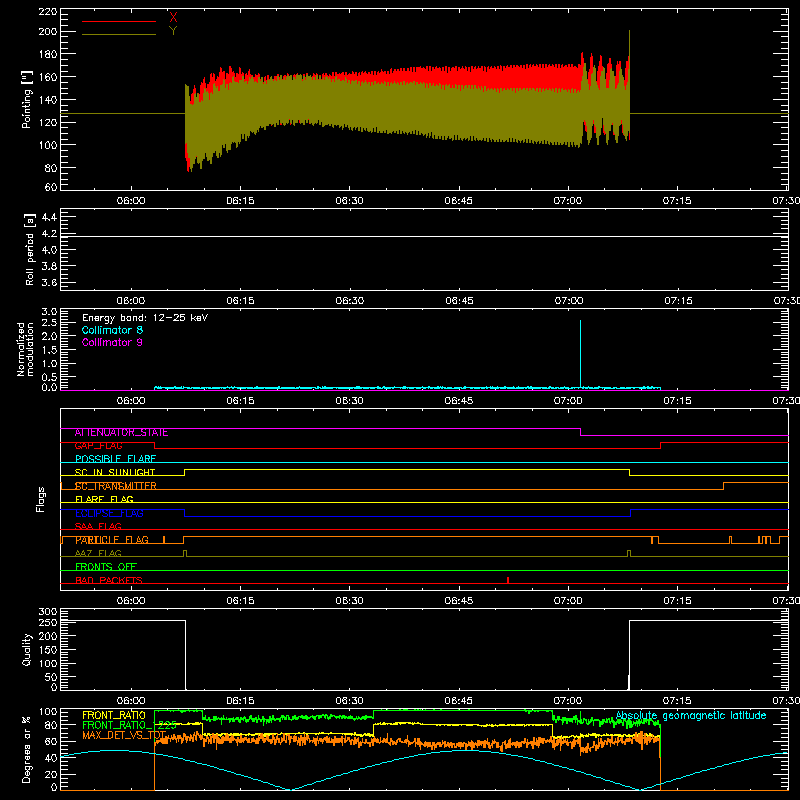Click the SAA_FLAG flag label
This screenshot has width=800, height=800.
tap(98, 527)
